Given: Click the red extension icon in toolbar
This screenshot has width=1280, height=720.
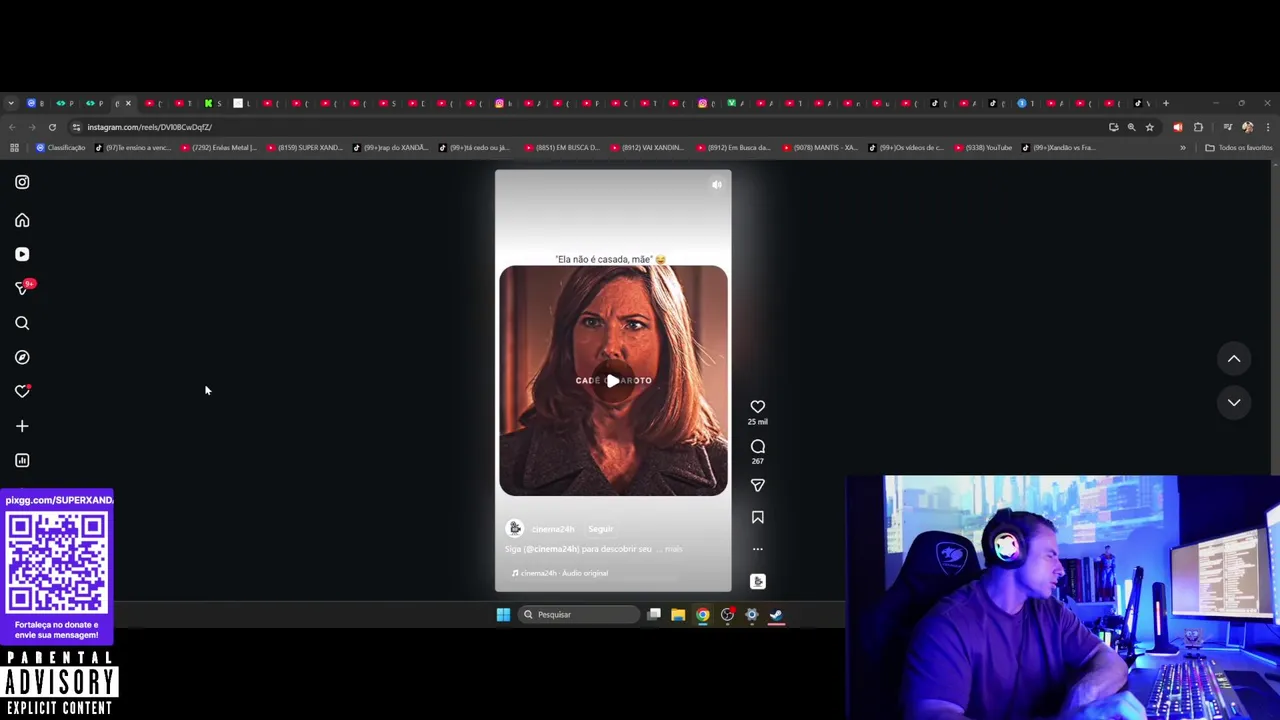Looking at the screenshot, I should pos(1177,127).
